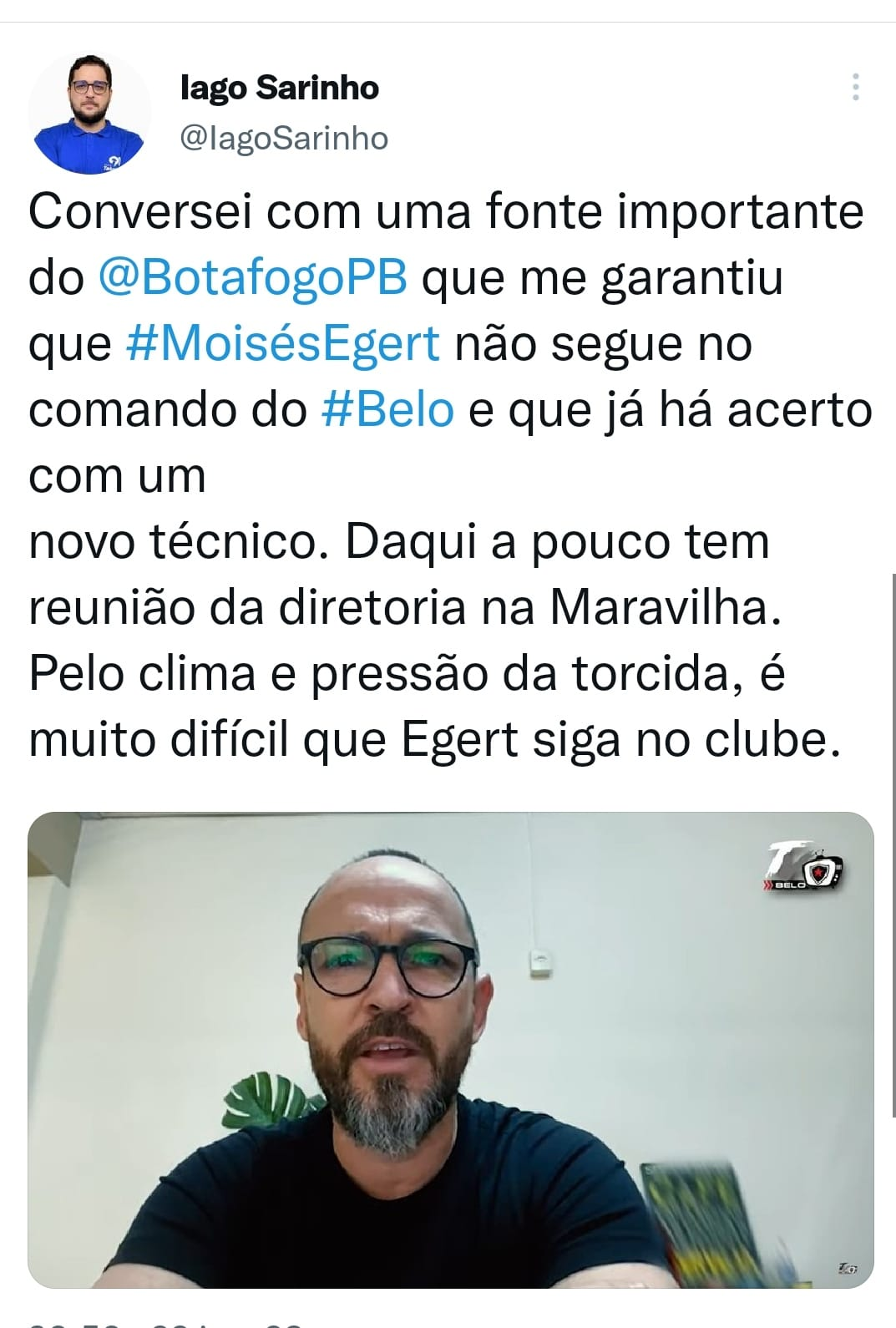Open the three-dot more options menu
The height and width of the screenshot is (1328, 896).
[855, 88]
